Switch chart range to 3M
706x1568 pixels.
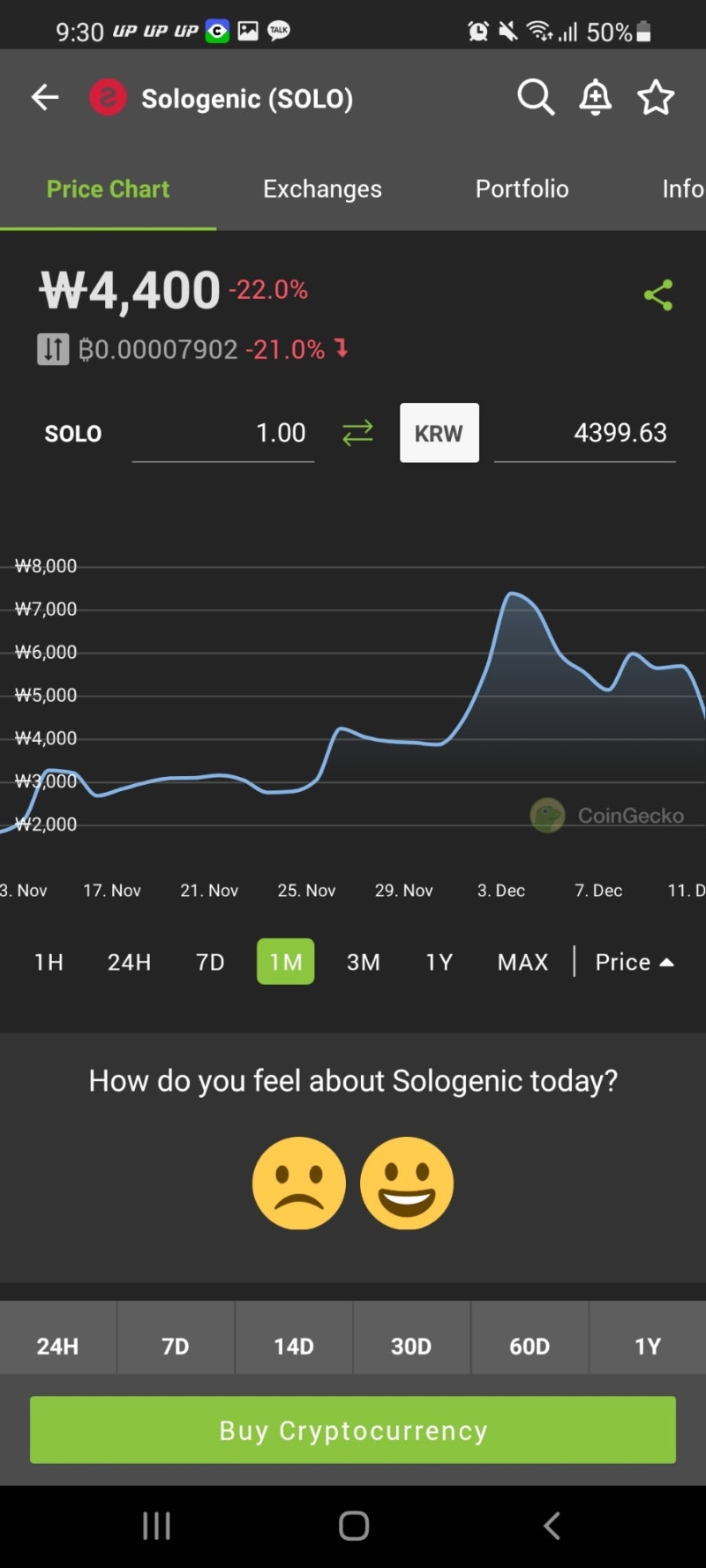[363, 962]
